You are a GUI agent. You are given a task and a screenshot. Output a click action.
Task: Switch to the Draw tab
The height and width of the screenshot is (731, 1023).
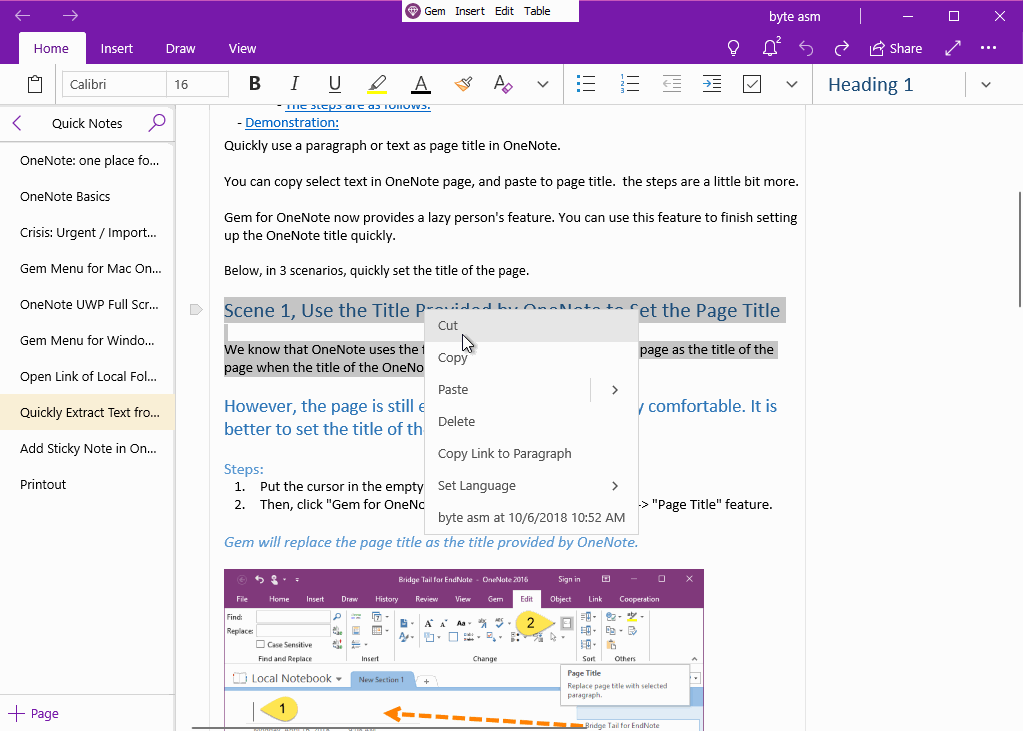tap(180, 48)
